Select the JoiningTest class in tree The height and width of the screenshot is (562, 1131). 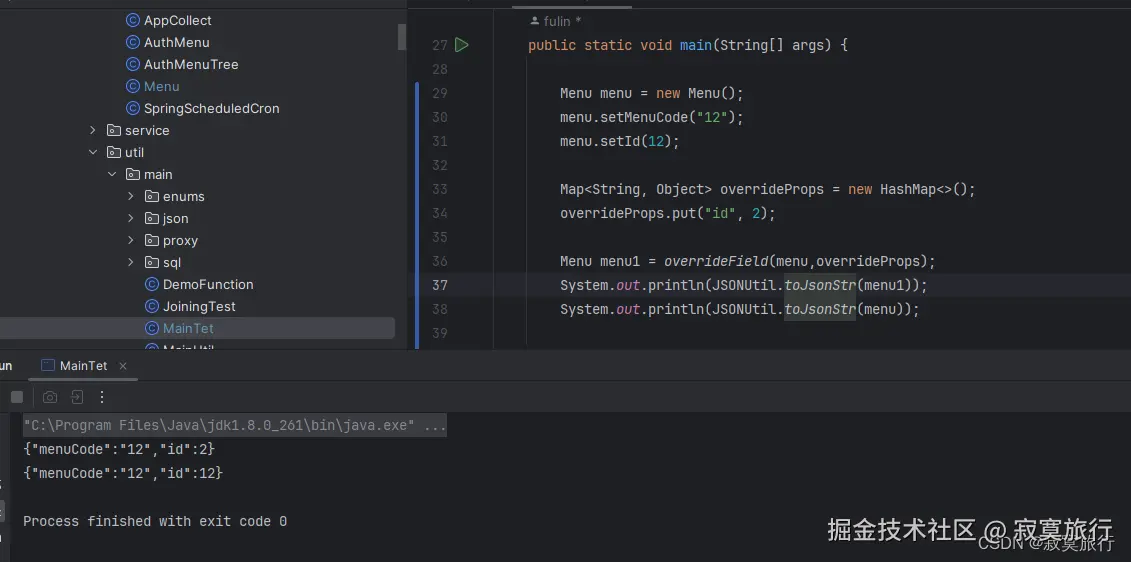click(199, 306)
